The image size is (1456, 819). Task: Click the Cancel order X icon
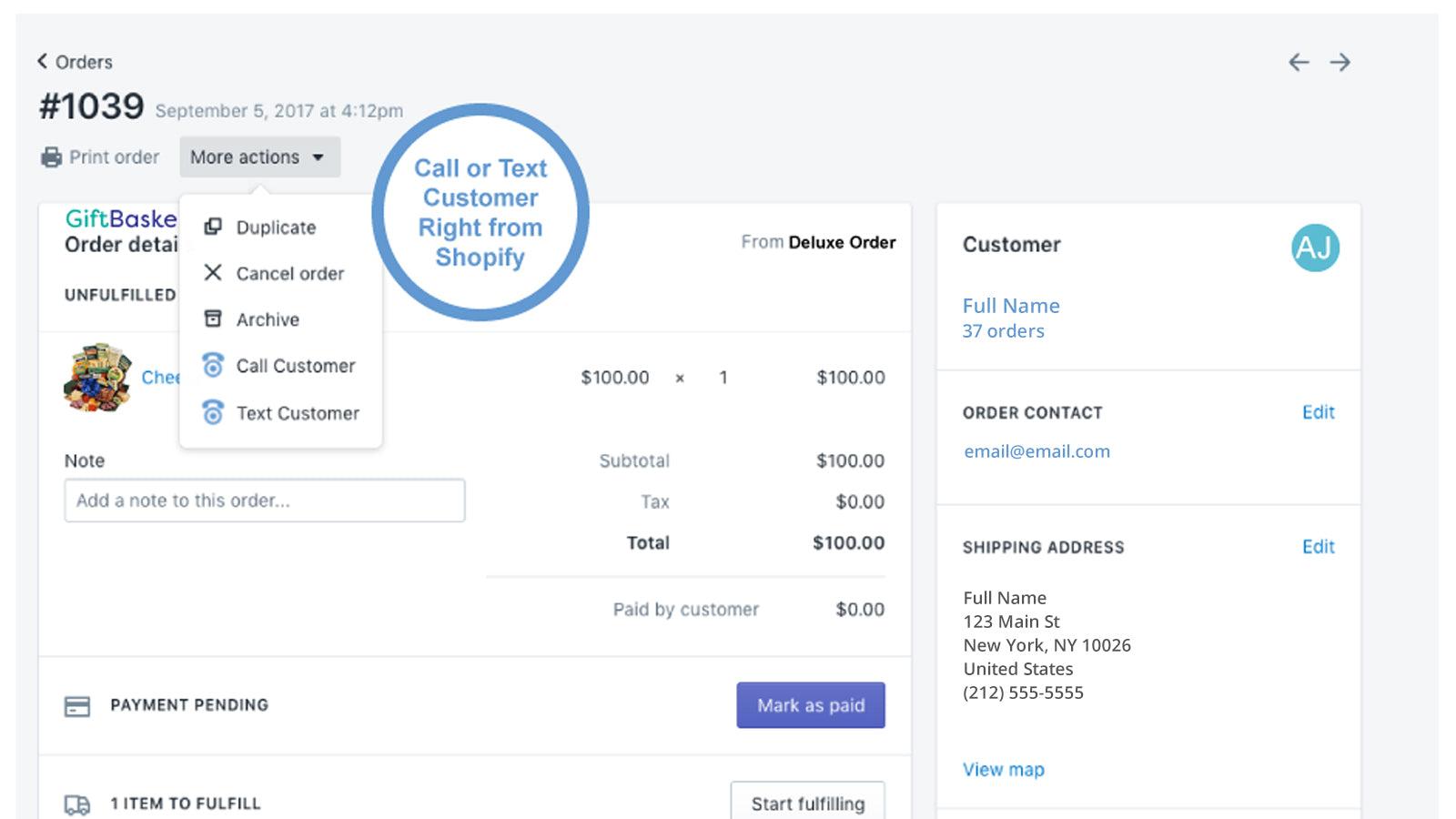click(213, 273)
